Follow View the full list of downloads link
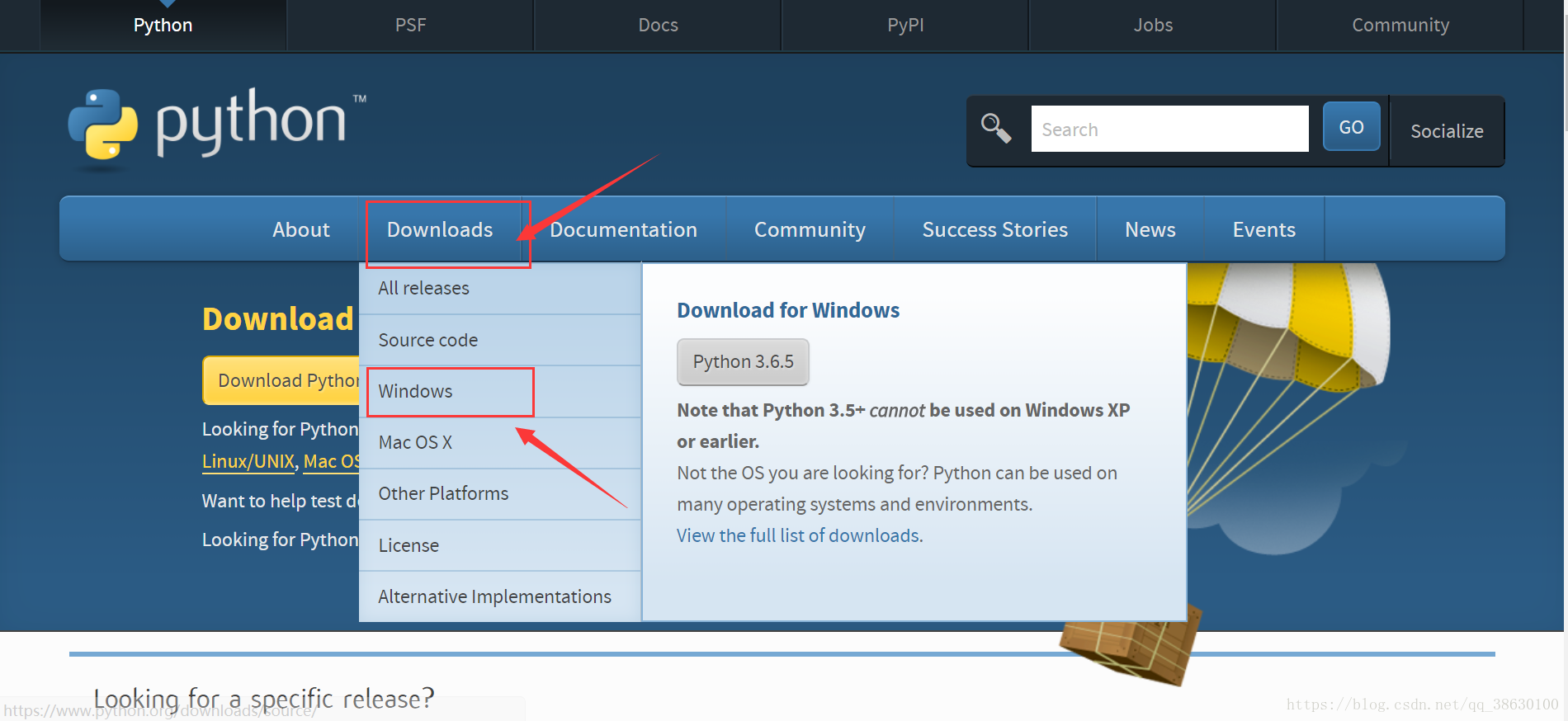This screenshot has height=721, width=1568. (800, 535)
